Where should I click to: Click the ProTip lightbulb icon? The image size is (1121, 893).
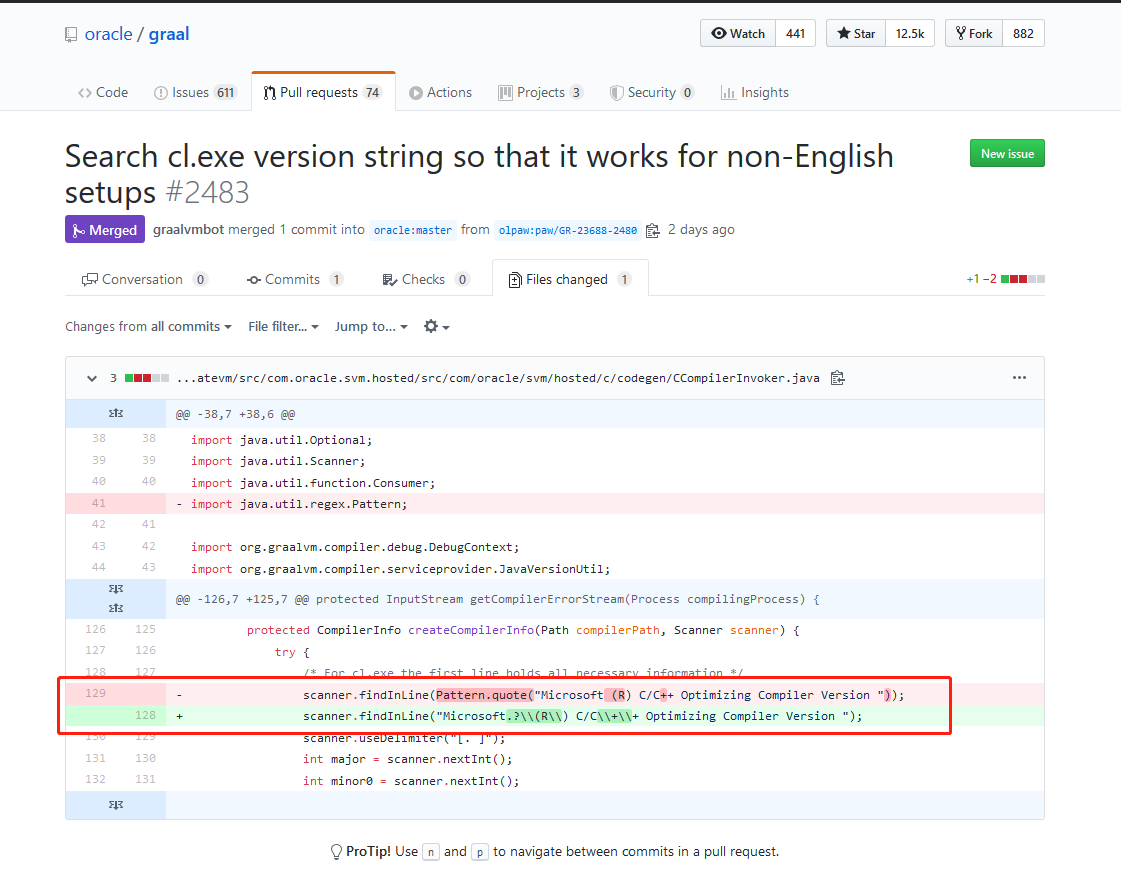click(336, 852)
